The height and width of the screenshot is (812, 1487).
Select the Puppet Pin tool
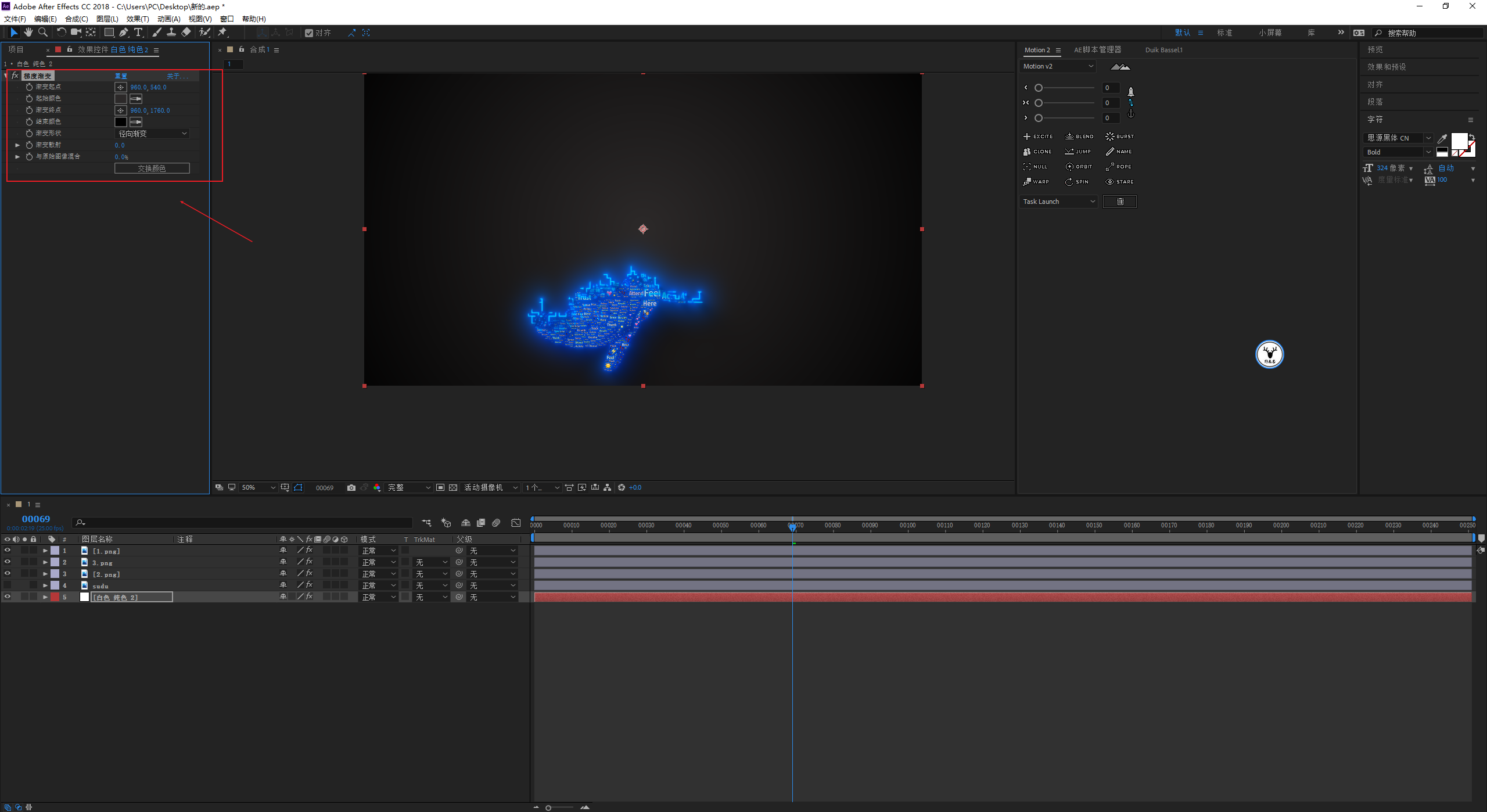222,33
